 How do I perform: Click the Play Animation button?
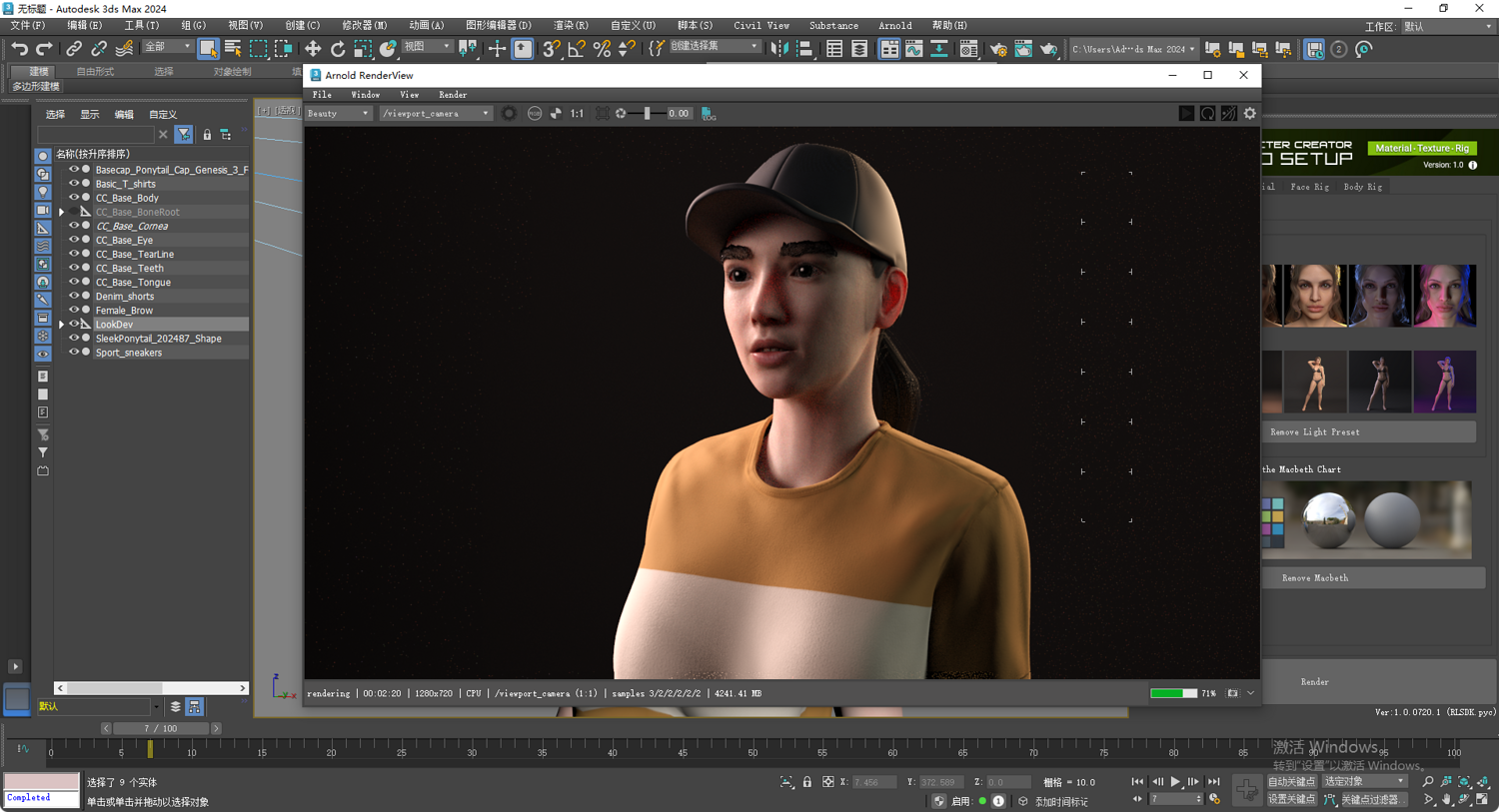[x=1175, y=782]
